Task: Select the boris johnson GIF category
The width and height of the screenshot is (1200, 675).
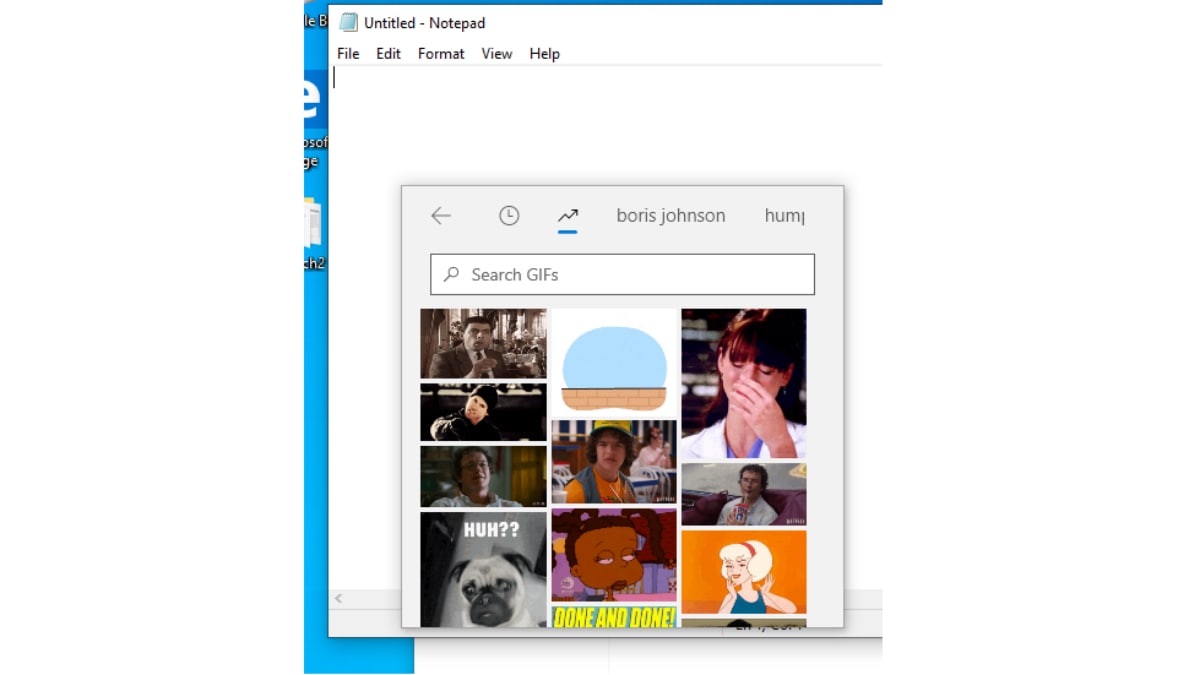Action: click(671, 215)
